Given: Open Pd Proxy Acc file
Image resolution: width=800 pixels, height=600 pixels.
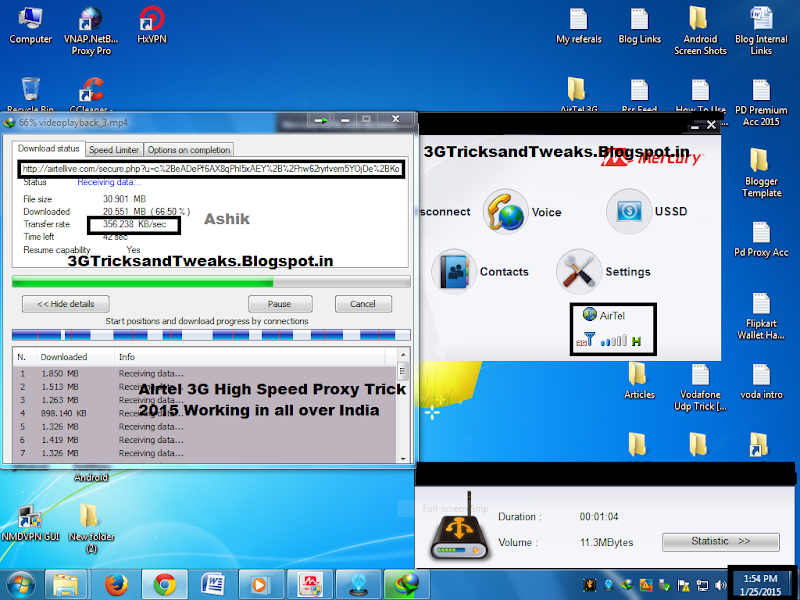Looking at the screenshot, I should point(761,239).
